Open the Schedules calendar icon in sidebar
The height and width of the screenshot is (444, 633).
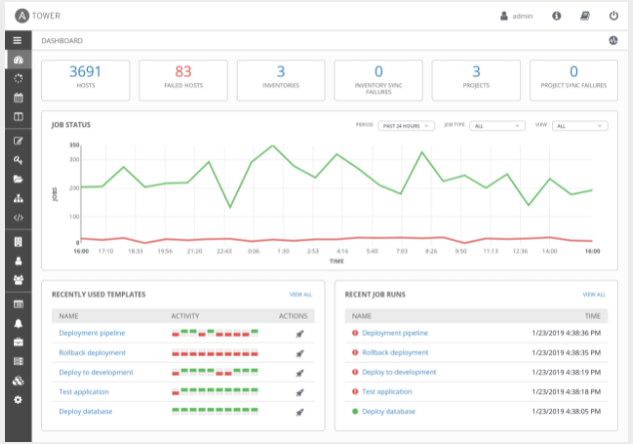18,97
